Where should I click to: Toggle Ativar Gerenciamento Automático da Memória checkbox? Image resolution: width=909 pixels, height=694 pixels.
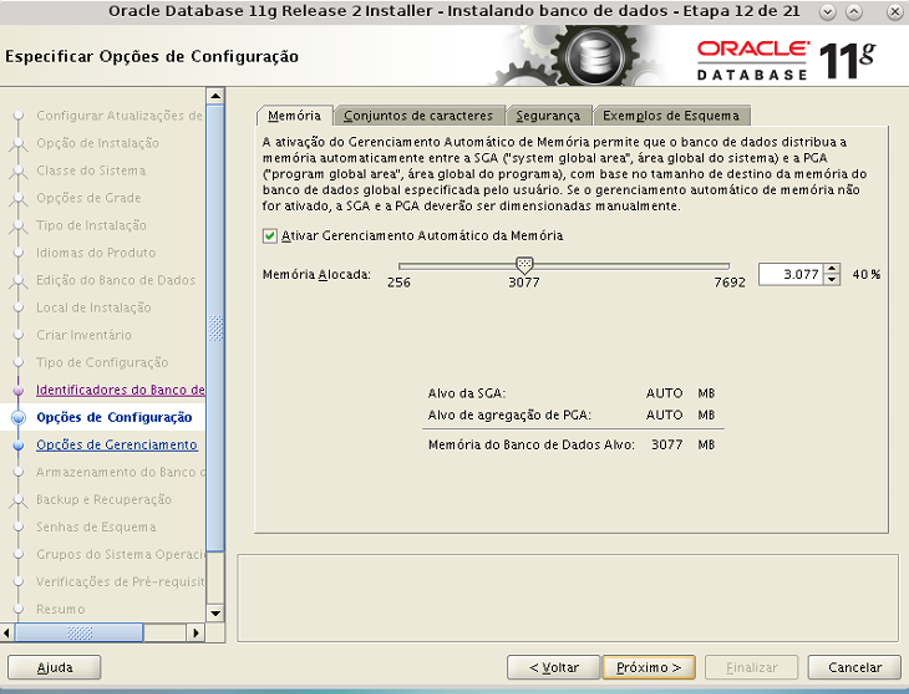pos(270,236)
